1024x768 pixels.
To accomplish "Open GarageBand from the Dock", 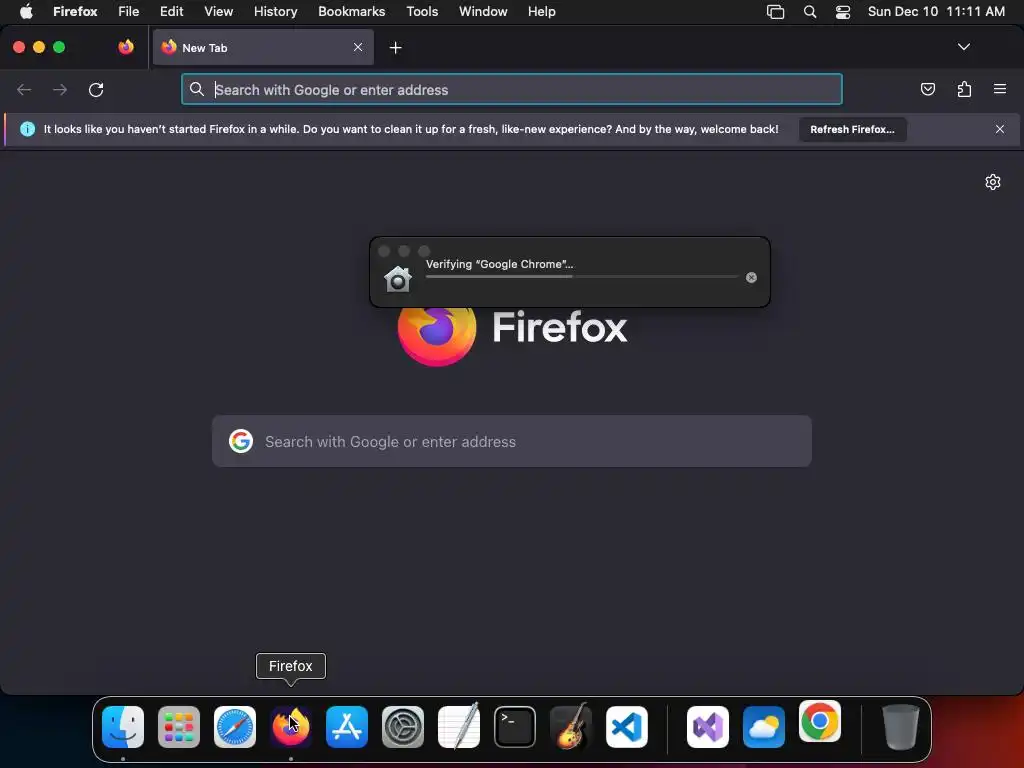I will 571,726.
